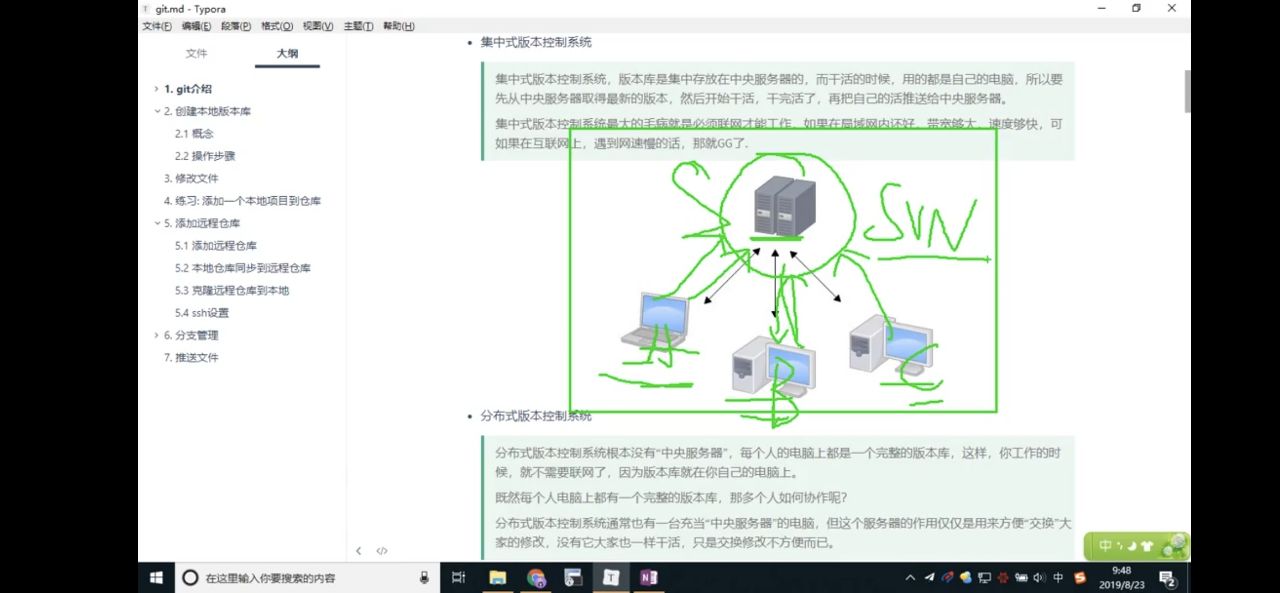Click the Sogou input method tray icon

tap(1079, 577)
